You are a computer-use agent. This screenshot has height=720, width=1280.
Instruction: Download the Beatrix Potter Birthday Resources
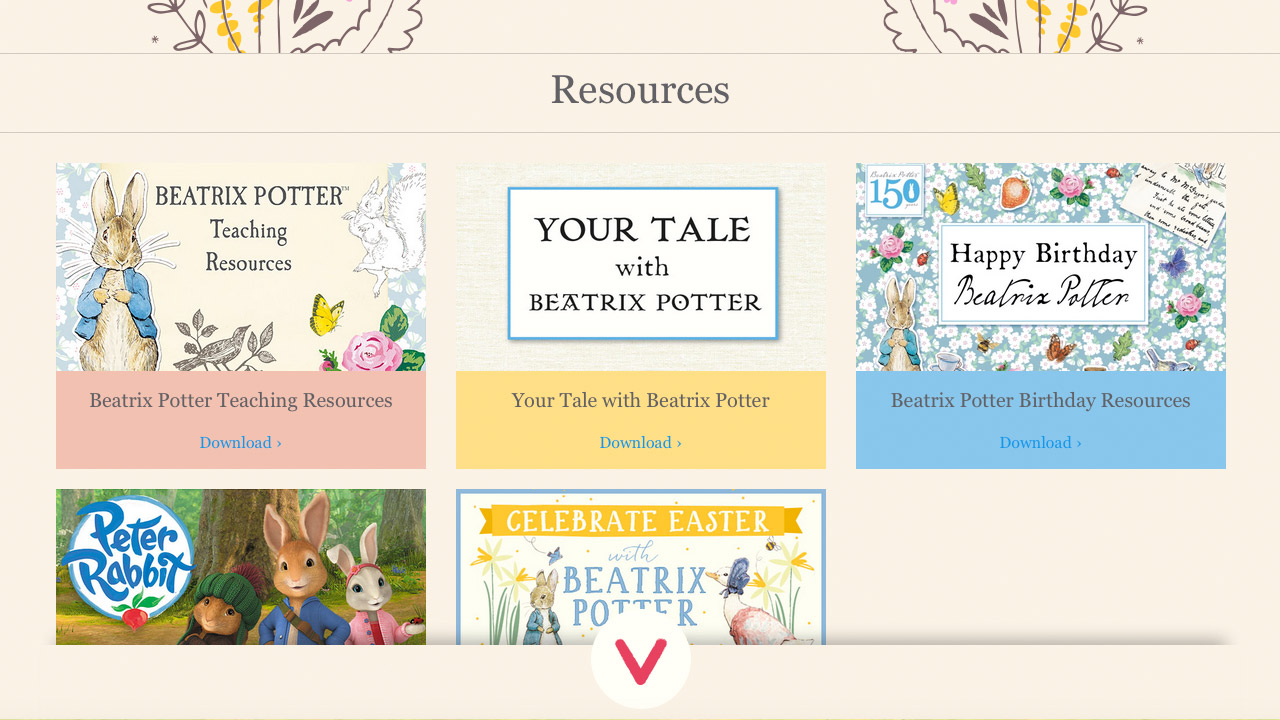[x=1041, y=443]
